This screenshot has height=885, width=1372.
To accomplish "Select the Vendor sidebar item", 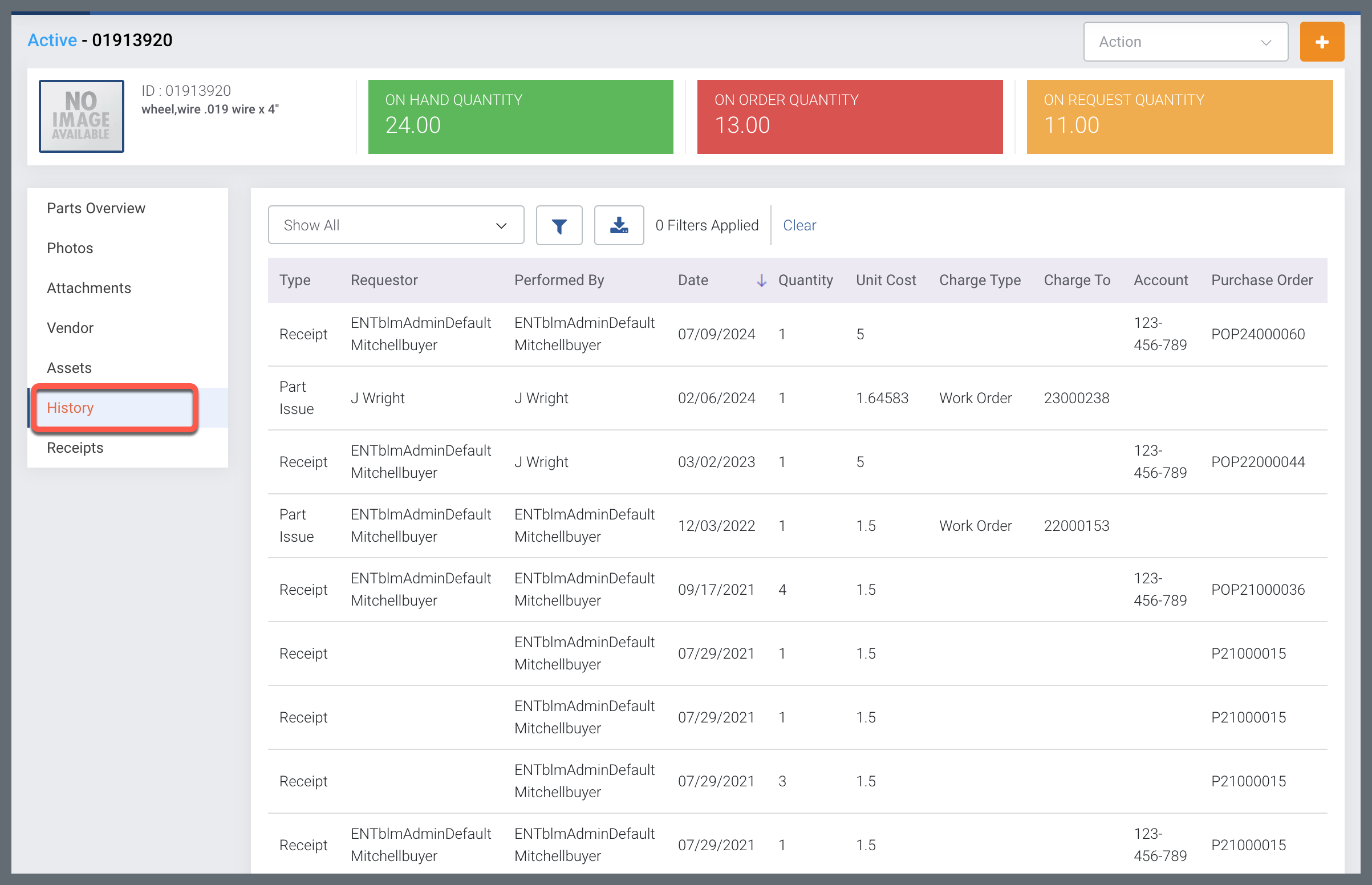I will (x=70, y=328).
